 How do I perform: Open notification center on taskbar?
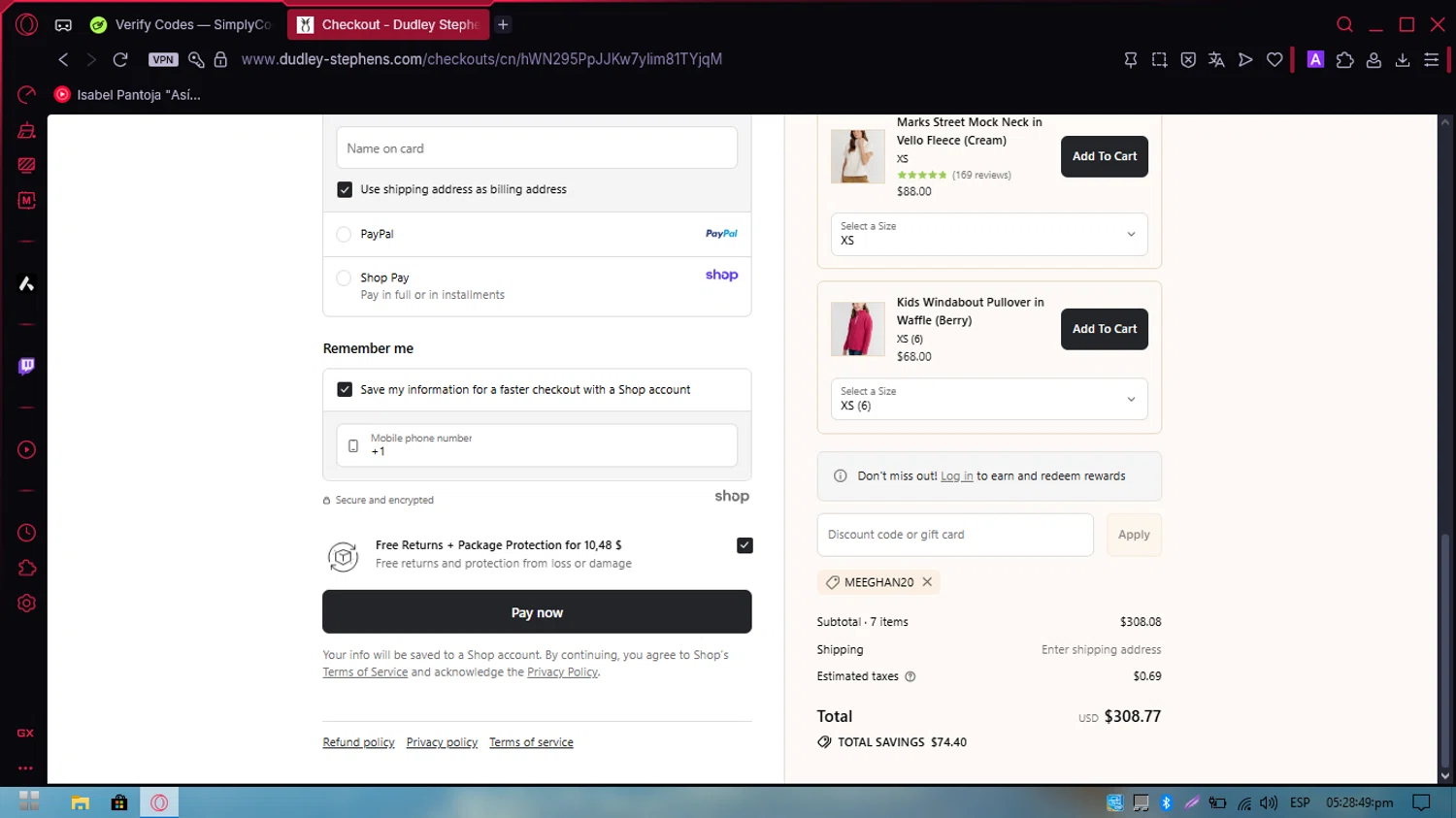pyautogui.click(x=1421, y=802)
